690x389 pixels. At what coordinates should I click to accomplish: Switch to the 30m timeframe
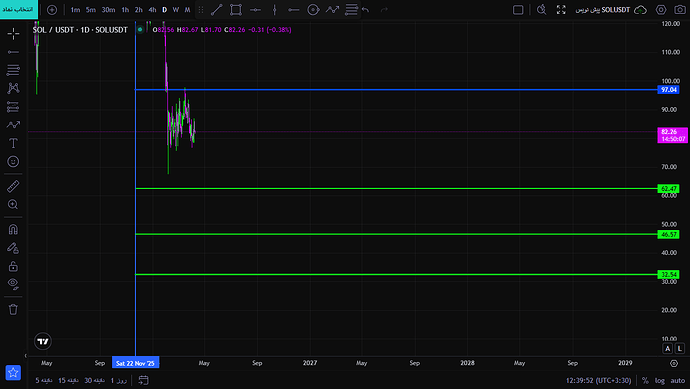[x=108, y=10]
